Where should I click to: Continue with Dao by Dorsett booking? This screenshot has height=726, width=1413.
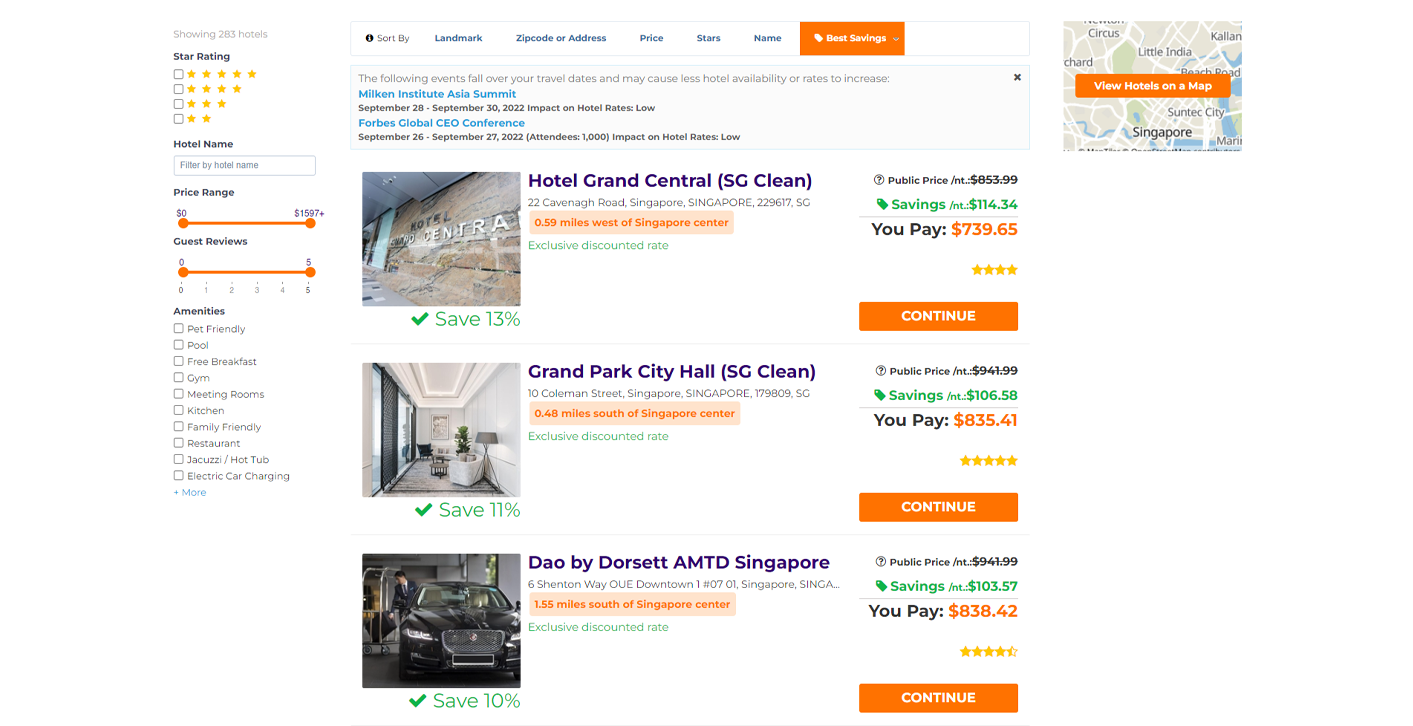[x=938, y=698]
